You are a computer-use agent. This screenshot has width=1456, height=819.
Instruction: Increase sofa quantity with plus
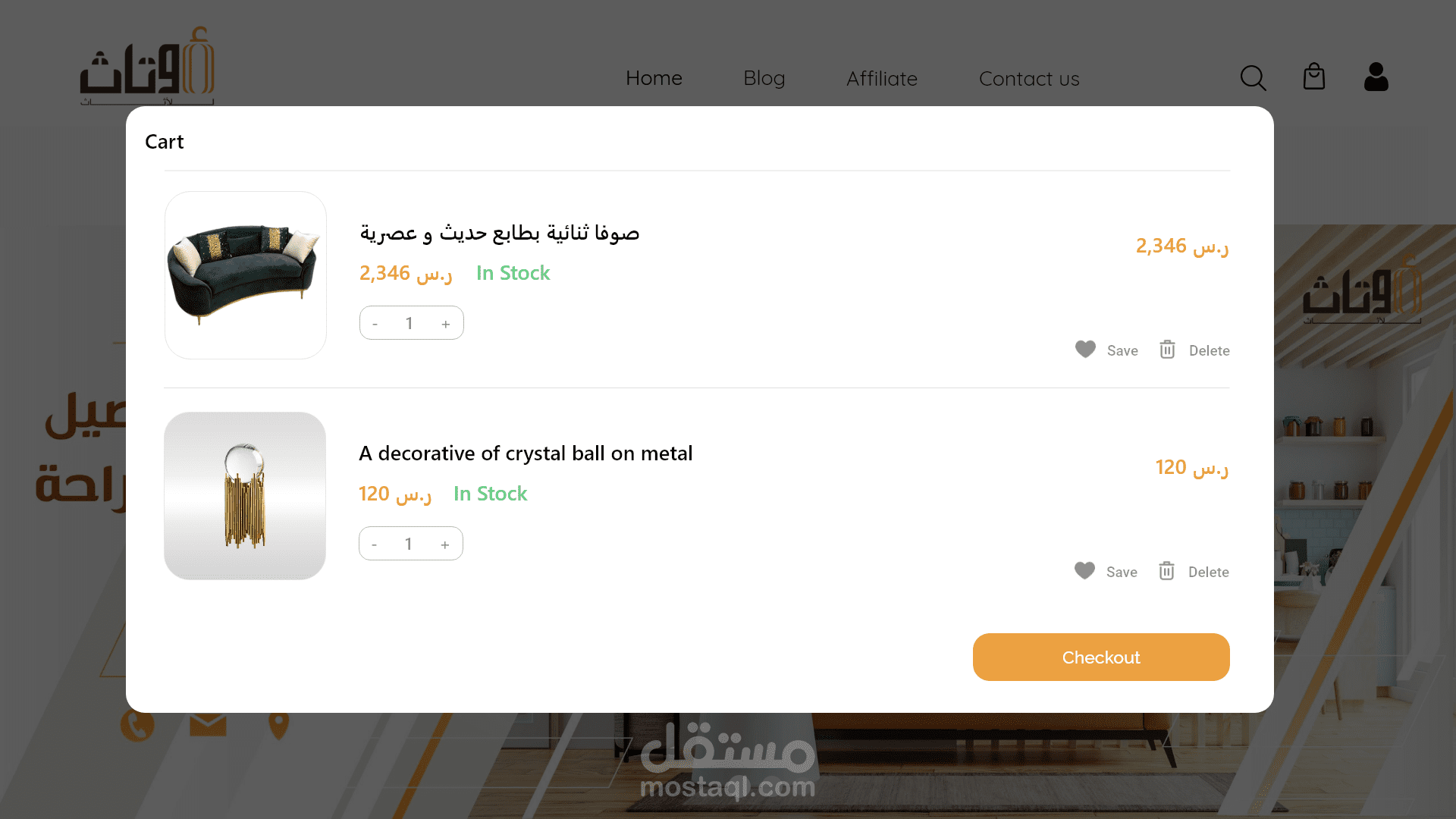click(x=446, y=324)
